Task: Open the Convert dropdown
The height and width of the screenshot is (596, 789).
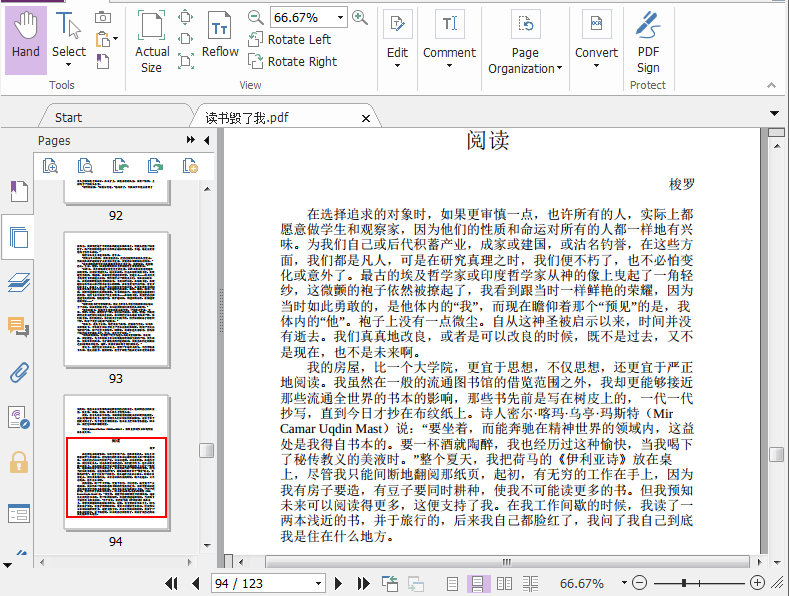Action: [x=596, y=39]
